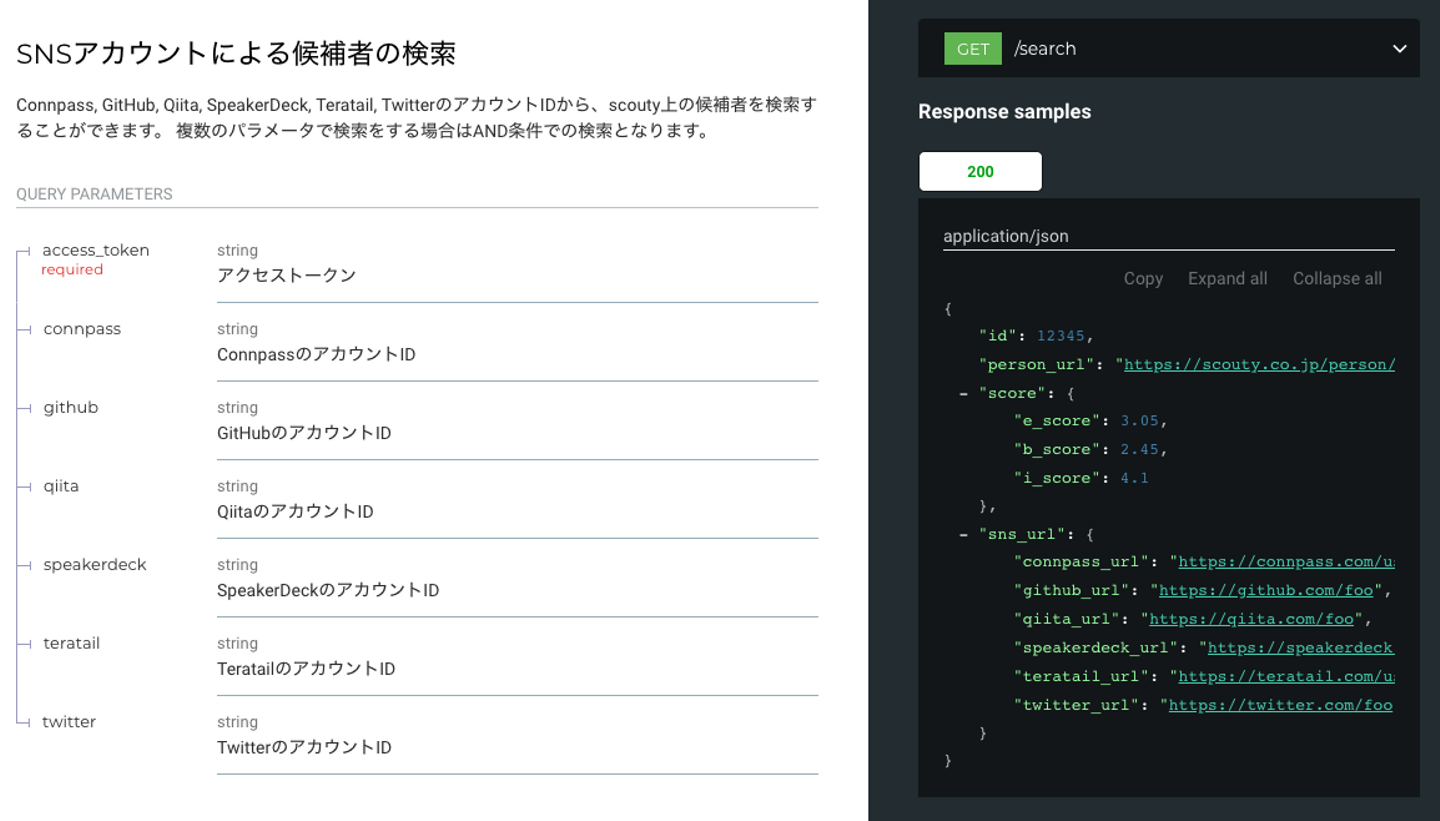1440x821 pixels.
Task: Collapse the "score" JSON object
Action: [x=964, y=393]
